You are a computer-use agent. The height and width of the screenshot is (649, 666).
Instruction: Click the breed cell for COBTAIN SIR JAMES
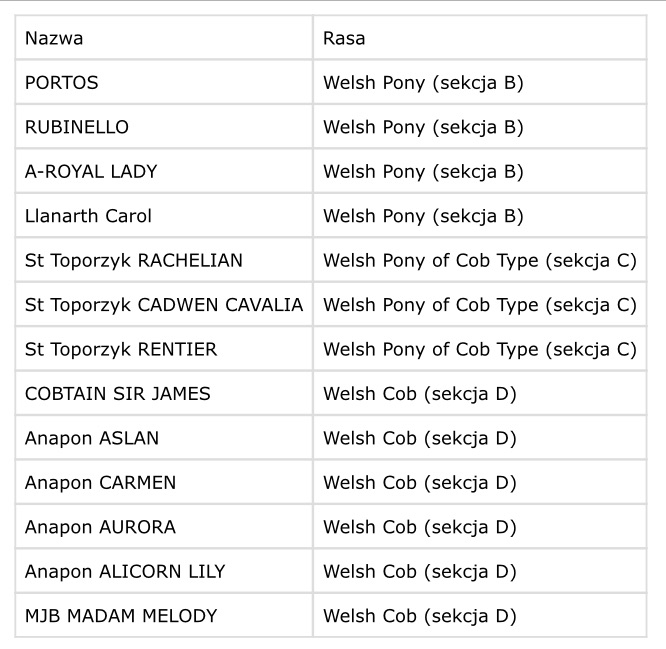(x=419, y=394)
